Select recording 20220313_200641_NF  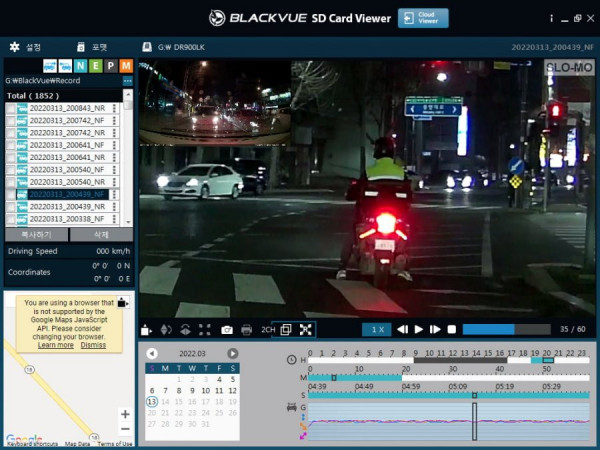point(67,145)
